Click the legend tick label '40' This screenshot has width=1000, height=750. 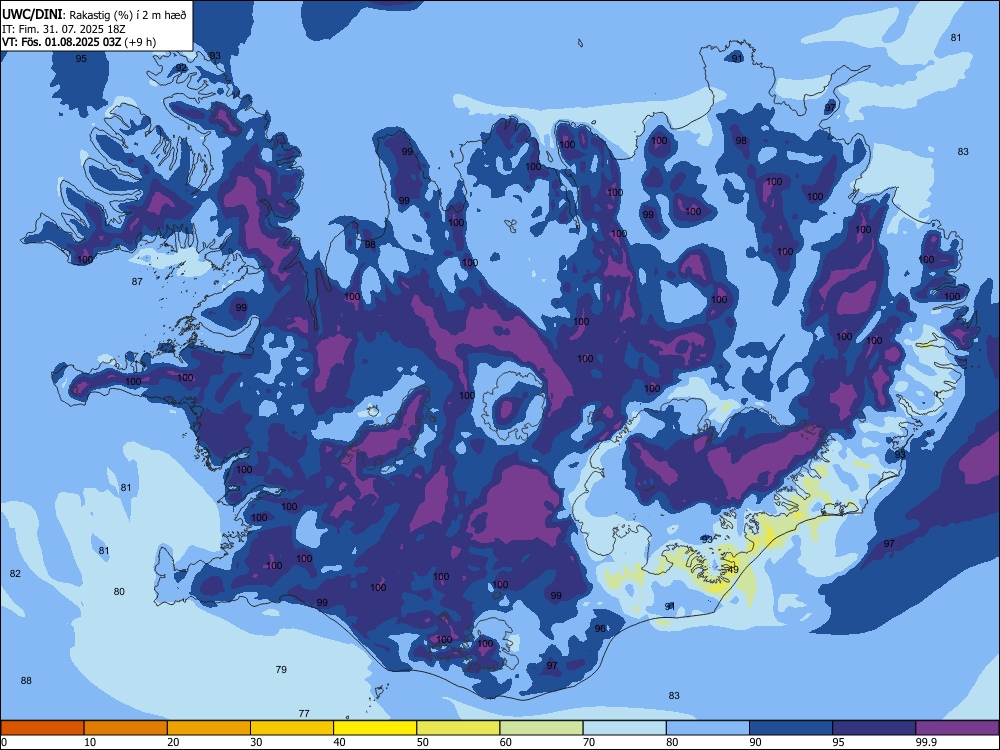339,742
